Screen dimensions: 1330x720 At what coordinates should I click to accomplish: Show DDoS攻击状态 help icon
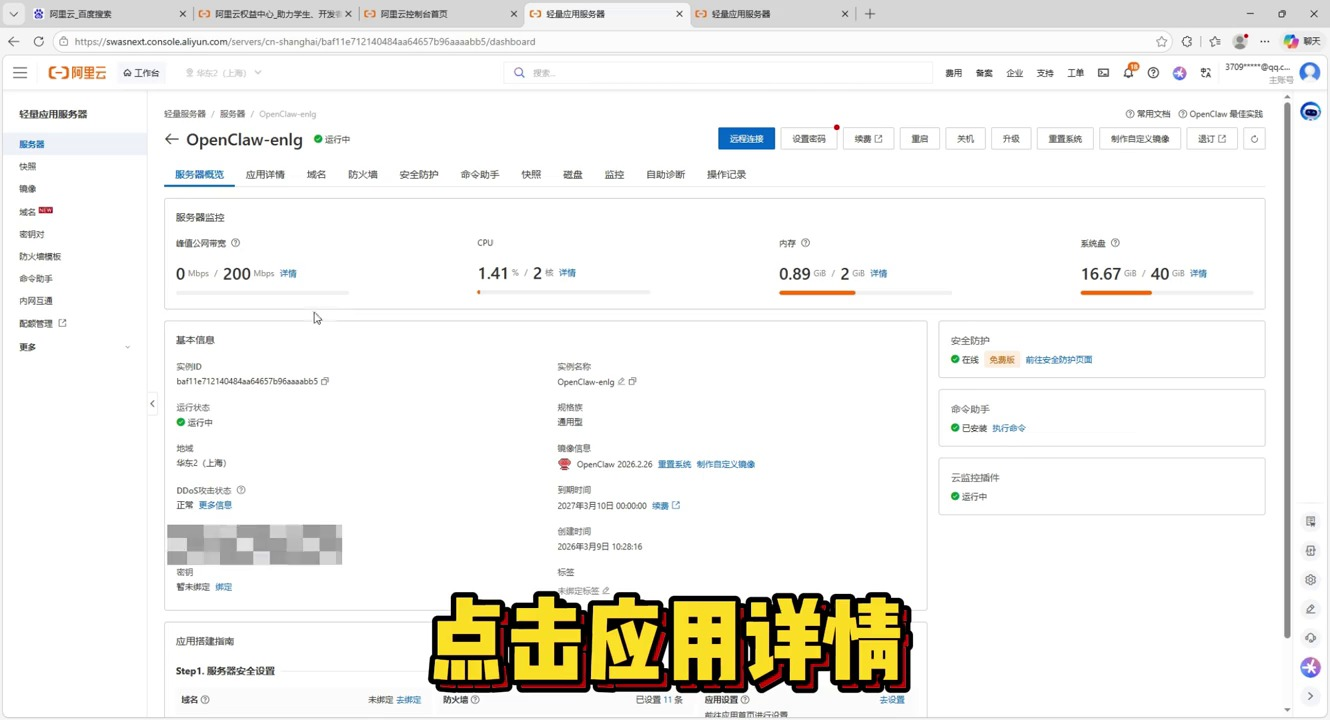[x=241, y=490]
